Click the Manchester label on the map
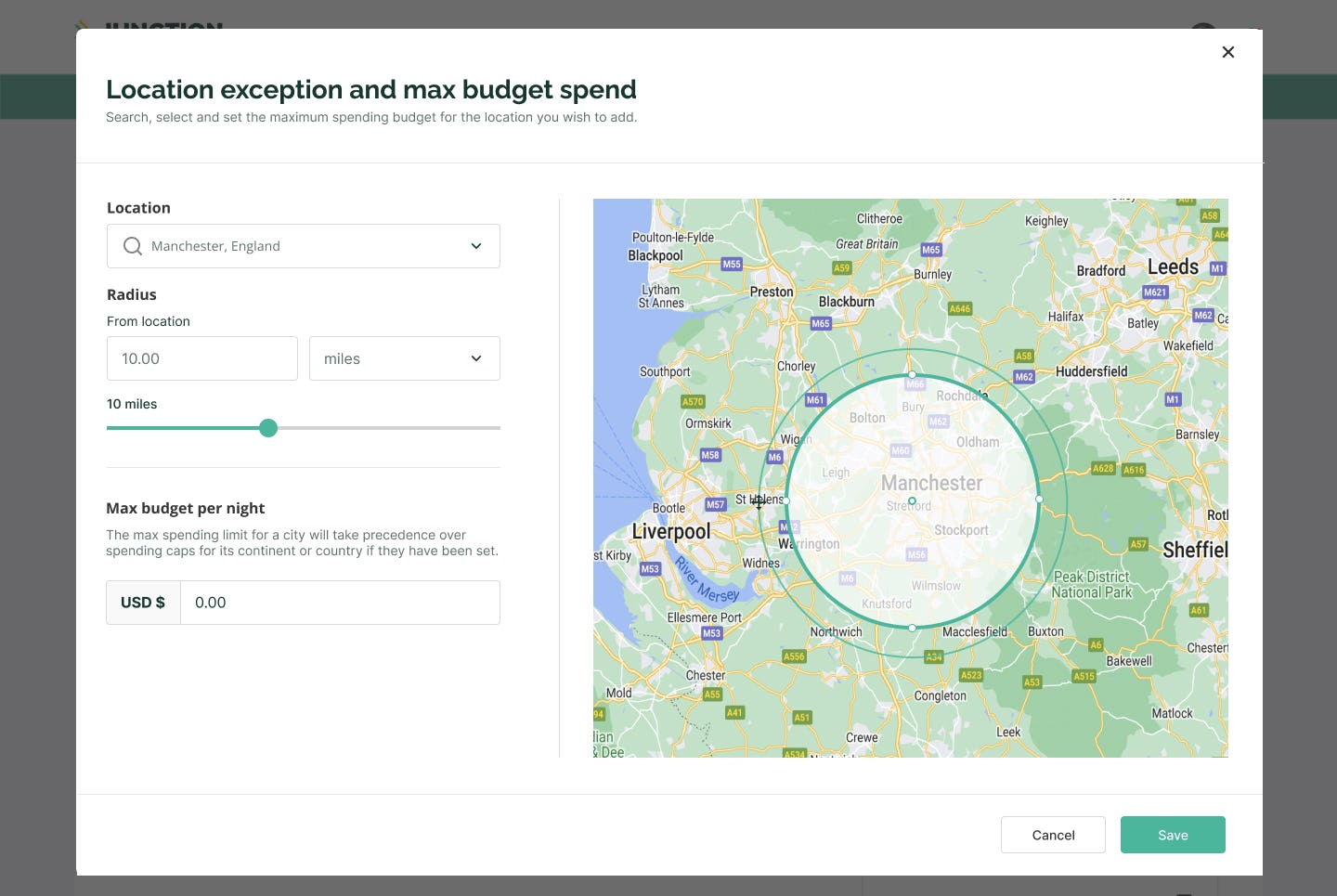The image size is (1337, 896). tap(930, 483)
